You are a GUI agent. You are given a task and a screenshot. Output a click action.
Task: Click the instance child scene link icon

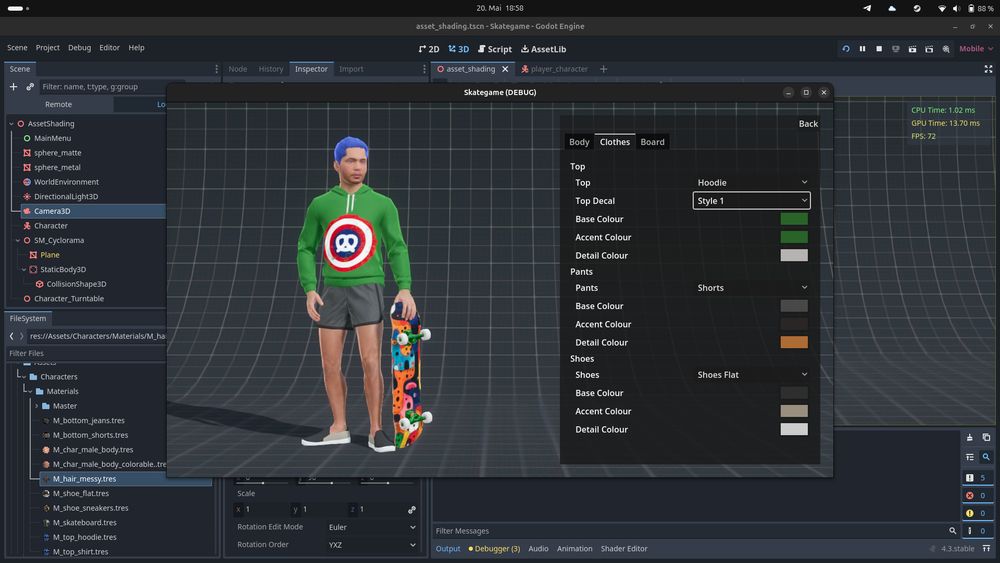point(30,87)
